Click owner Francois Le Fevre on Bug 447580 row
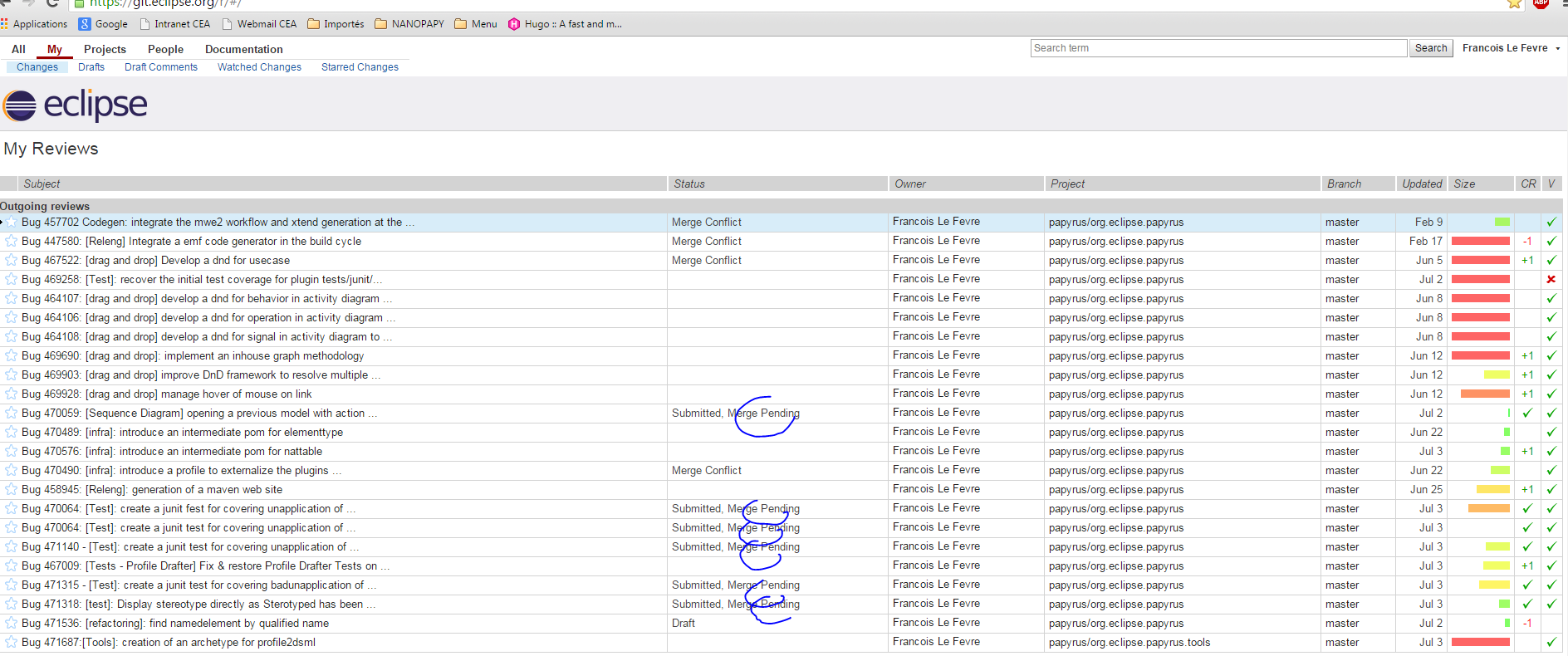This screenshot has height=656, width=1568. pyautogui.click(x=936, y=241)
